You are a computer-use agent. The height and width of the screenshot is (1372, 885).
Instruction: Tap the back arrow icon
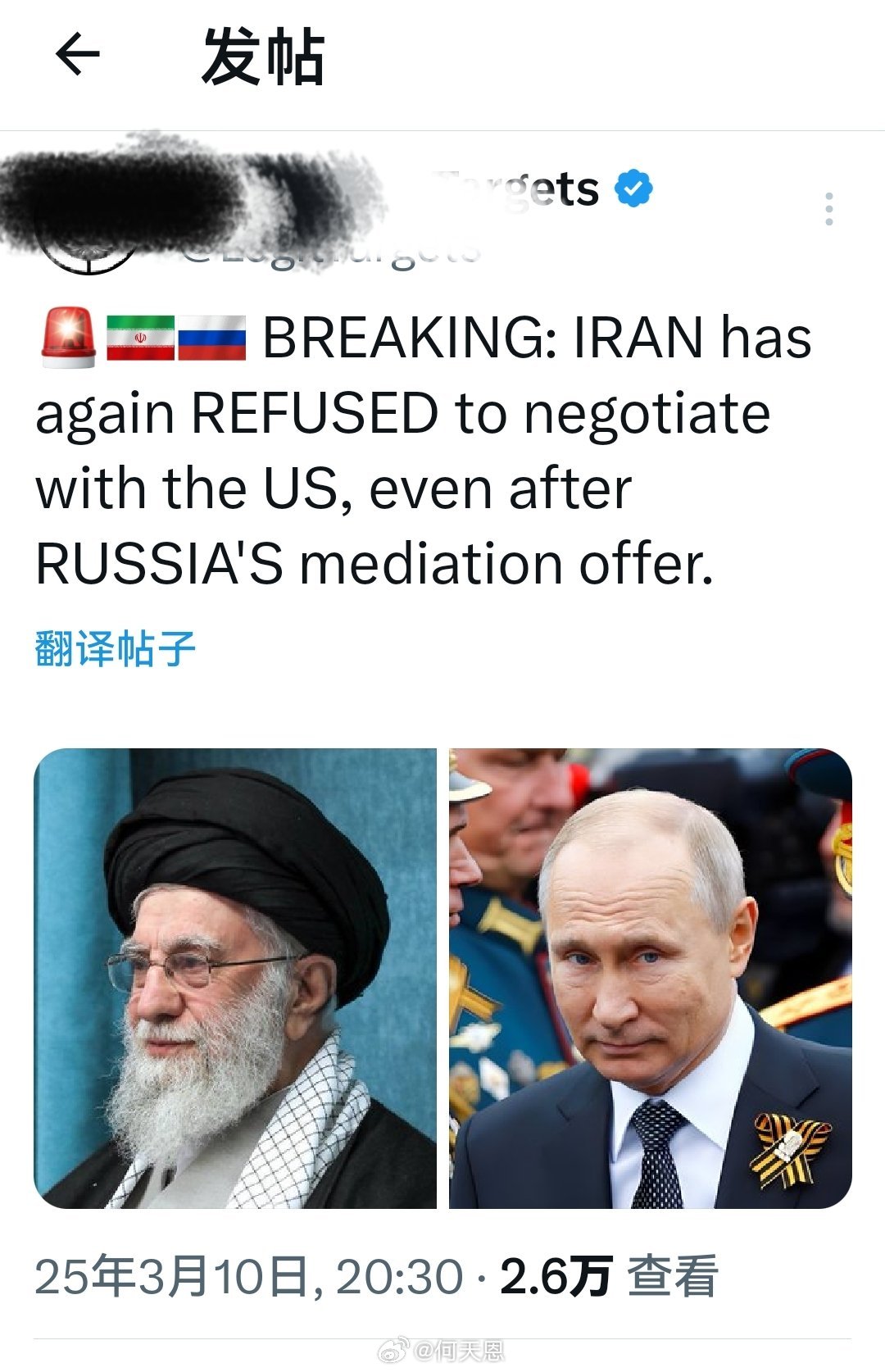(77, 55)
